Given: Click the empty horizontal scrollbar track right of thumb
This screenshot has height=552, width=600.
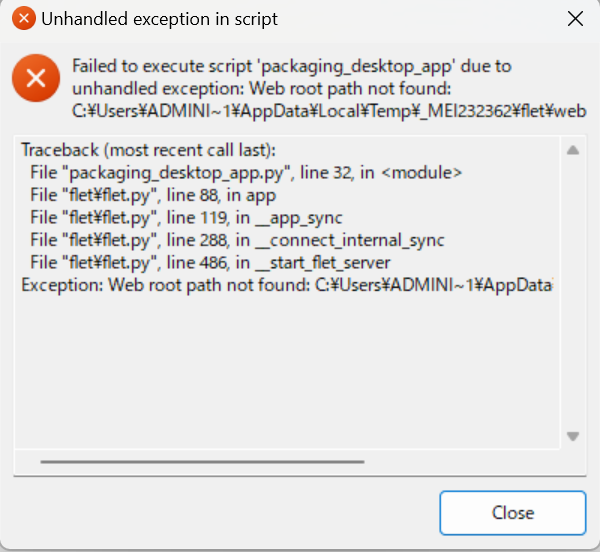Looking at the screenshot, I should click(460, 461).
